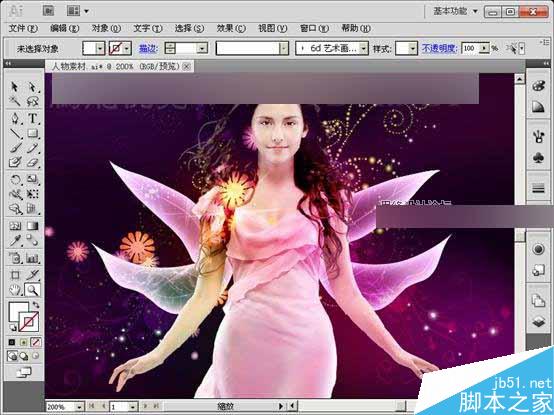Open the 文件(F) menu
554x415 pixels.
[x=23, y=29]
